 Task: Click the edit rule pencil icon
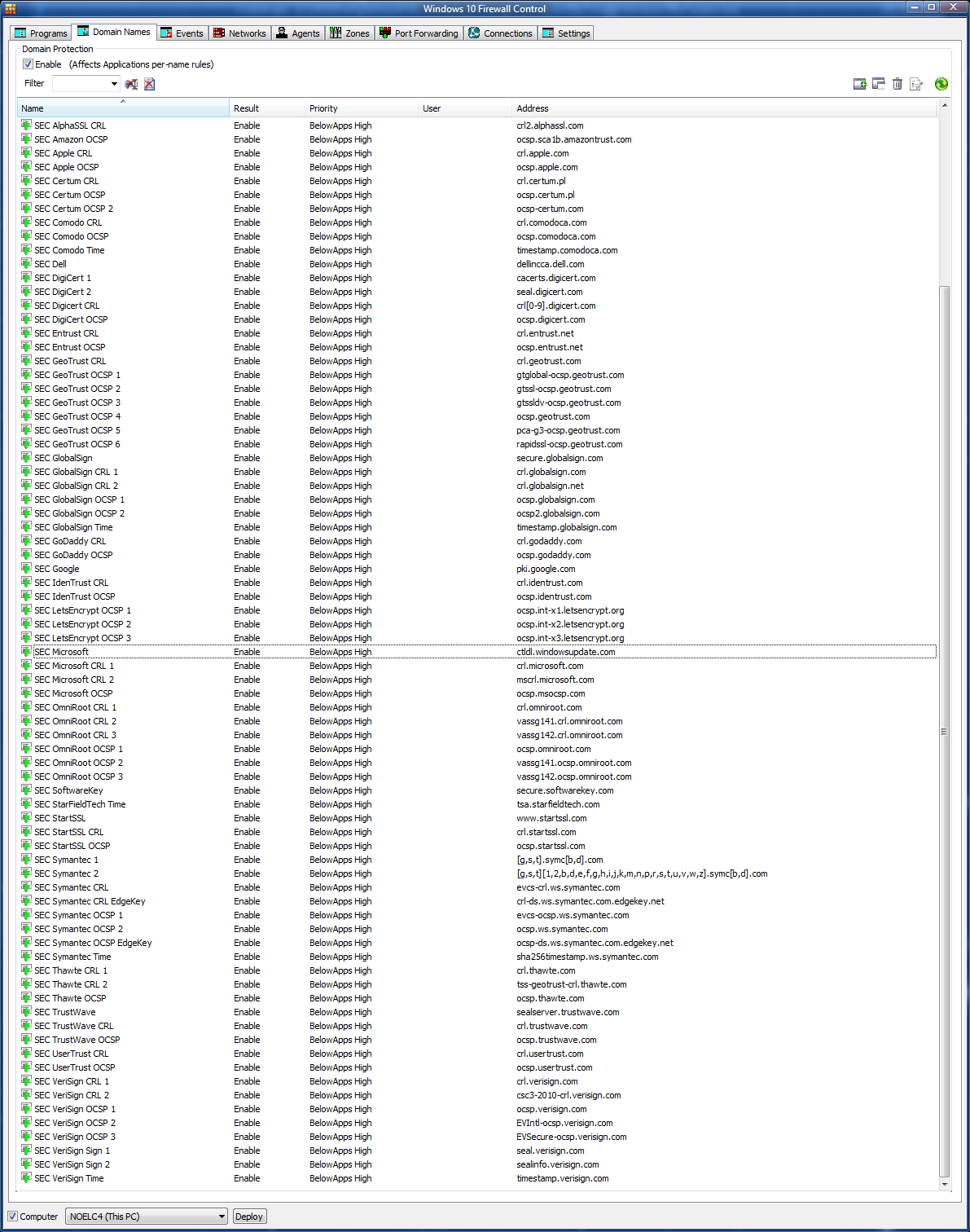916,84
